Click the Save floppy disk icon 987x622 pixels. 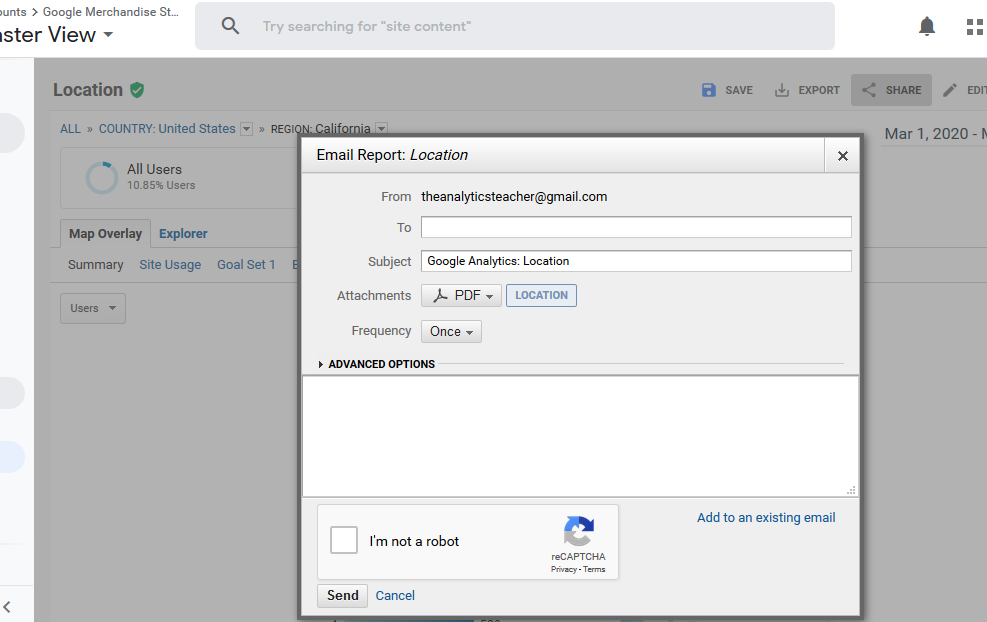[709, 90]
